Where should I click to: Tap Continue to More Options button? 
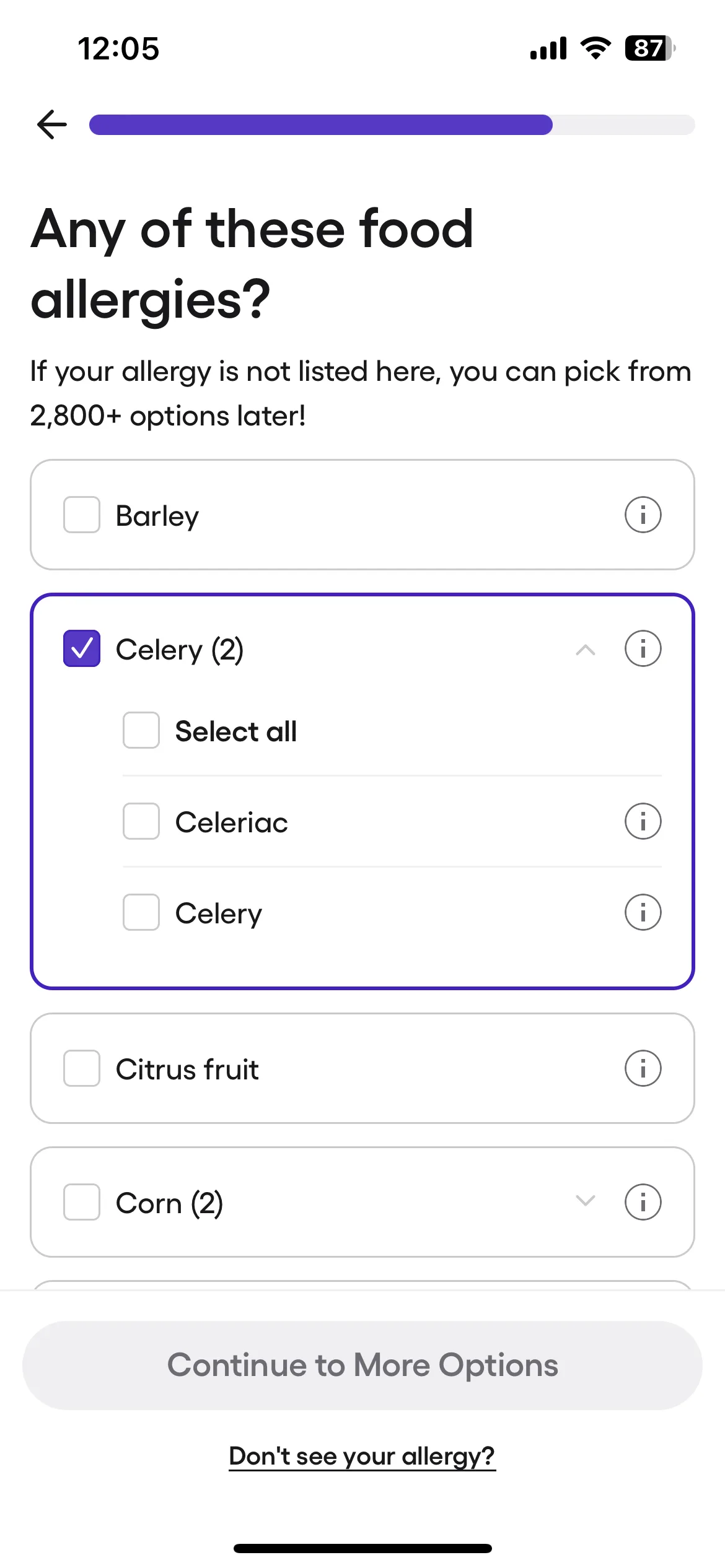tap(362, 1365)
